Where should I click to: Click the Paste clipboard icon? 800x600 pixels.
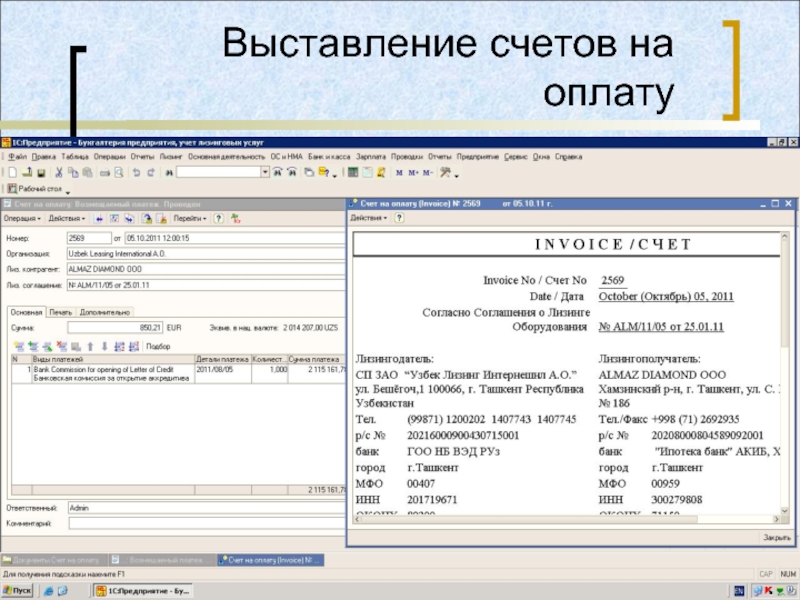[87, 172]
